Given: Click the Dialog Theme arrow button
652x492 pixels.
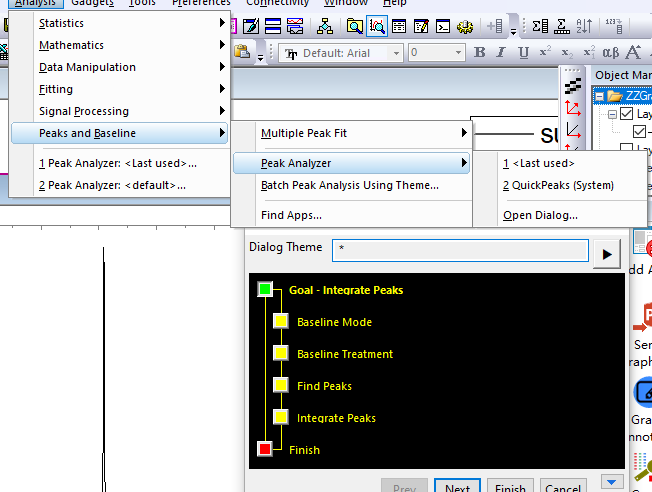Looking at the screenshot, I should 606,254.
